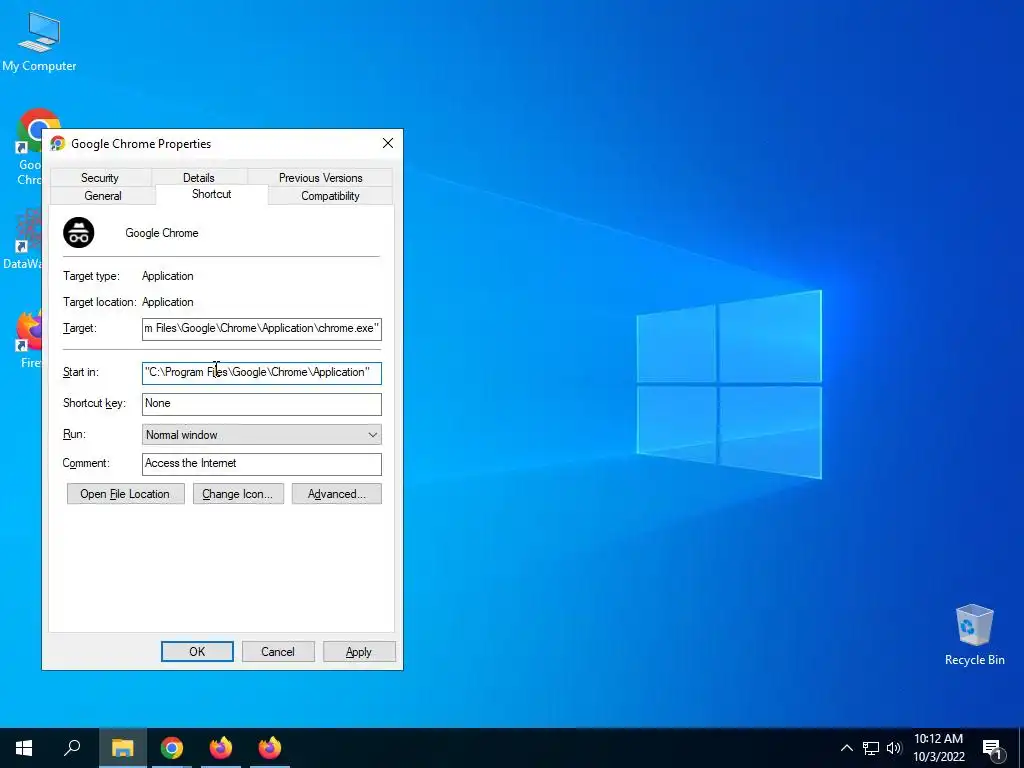Click the Shortcut key field

262,404
